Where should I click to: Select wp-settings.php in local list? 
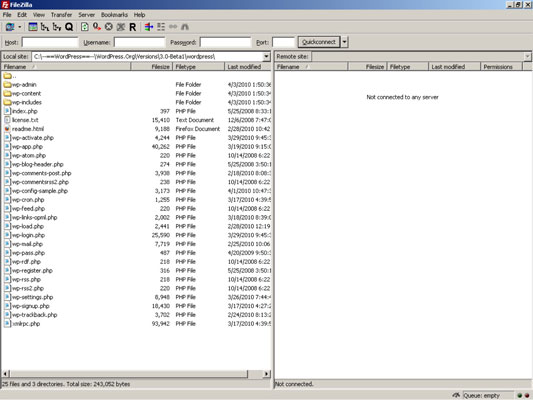point(33,297)
